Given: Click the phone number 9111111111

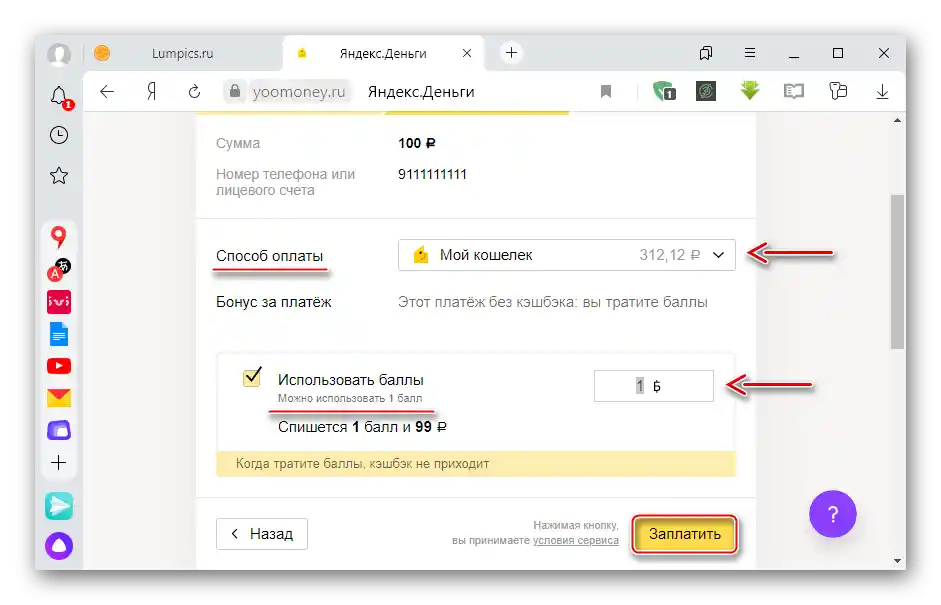Looking at the screenshot, I should coord(432,174).
